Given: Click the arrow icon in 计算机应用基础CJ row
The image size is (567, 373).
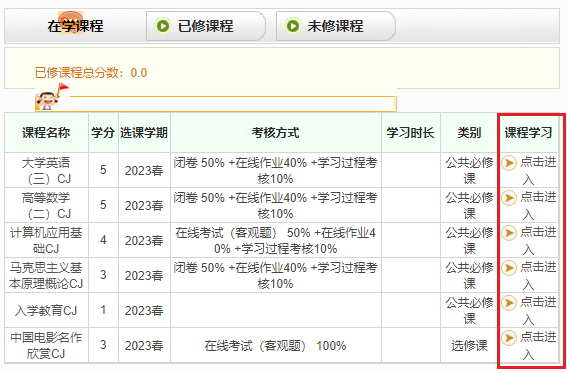Looking at the screenshot, I should (x=509, y=233).
